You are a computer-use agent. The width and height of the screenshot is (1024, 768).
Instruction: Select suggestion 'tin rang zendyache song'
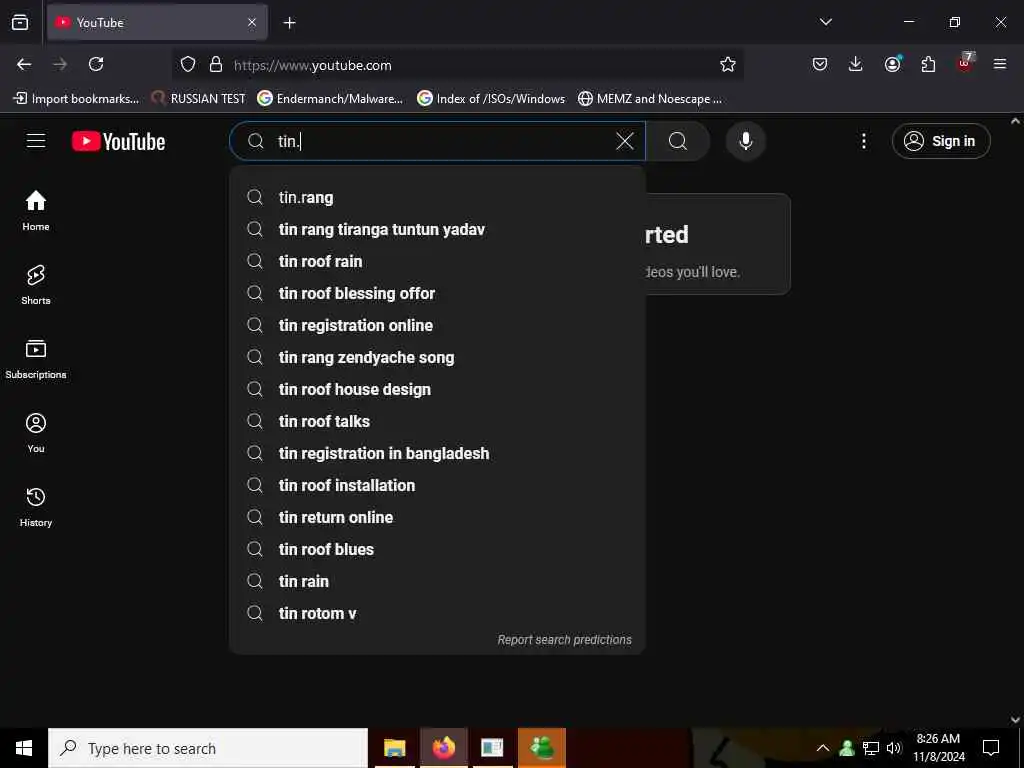coord(437,357)
